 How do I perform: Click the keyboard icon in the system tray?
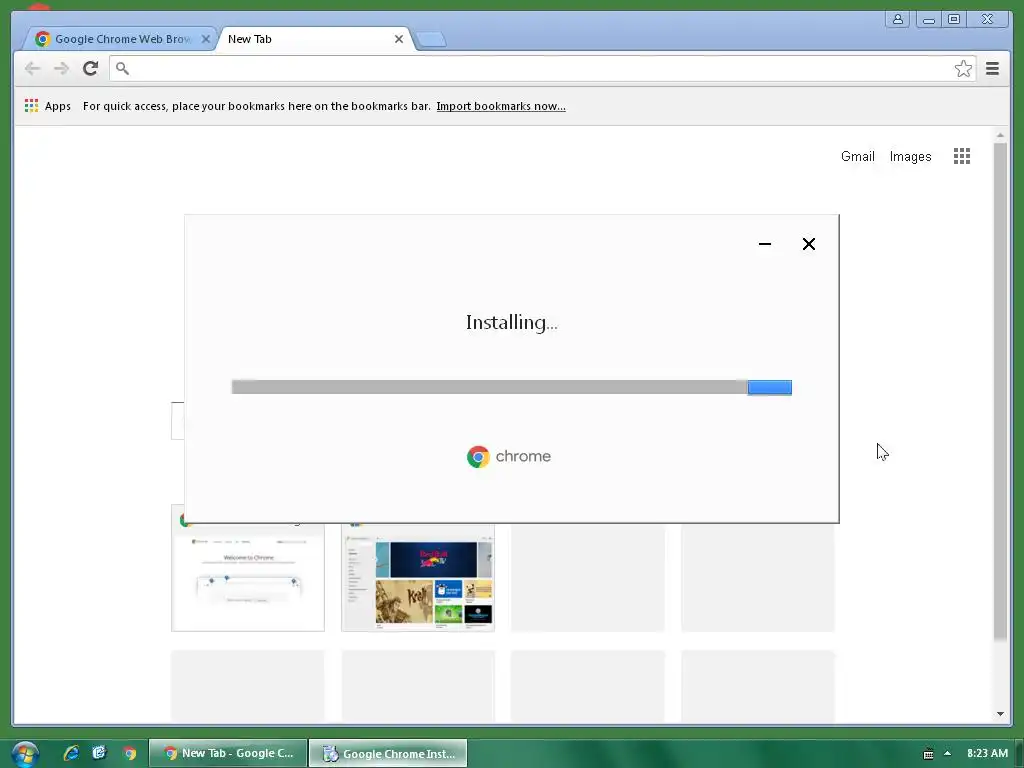coord(928,754)
